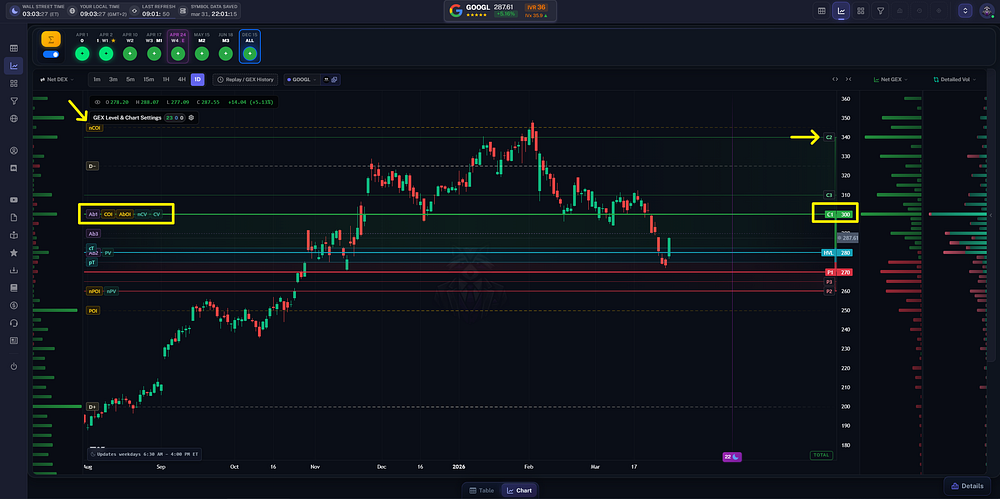Toggle the DEC 15 ALL expiry circle
The height and width of the screenshot is (499, 1000).
tap(249, 54)
